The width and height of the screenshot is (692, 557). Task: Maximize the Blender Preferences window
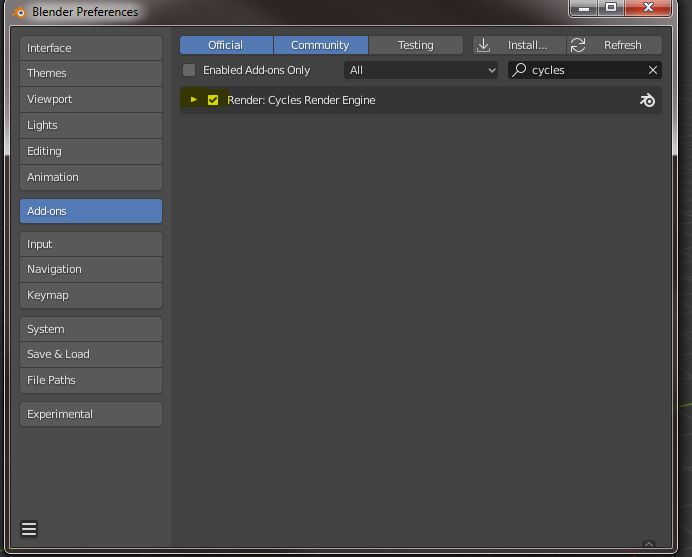pos(611,7)
